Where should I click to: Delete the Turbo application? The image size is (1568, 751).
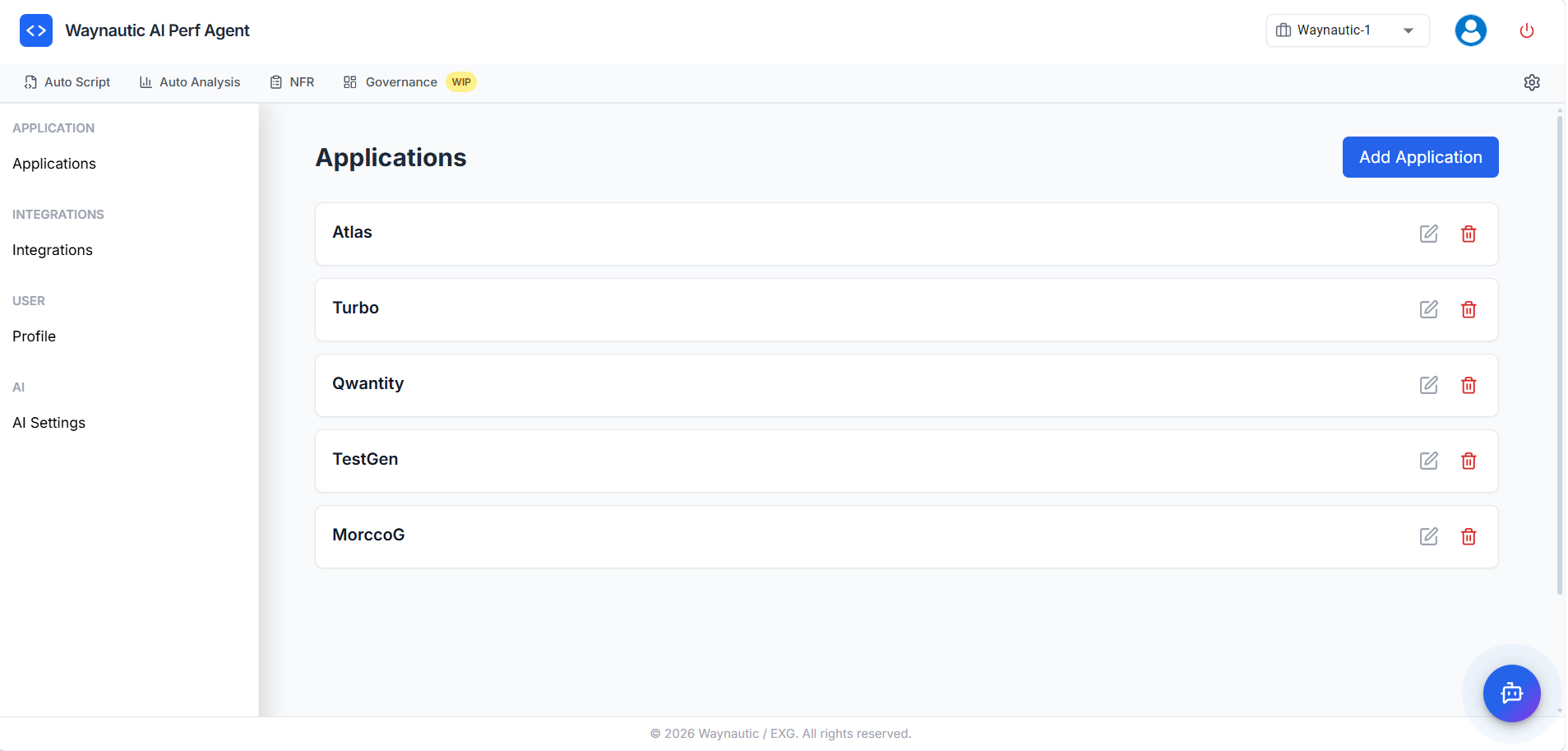tap(1469, 309)
